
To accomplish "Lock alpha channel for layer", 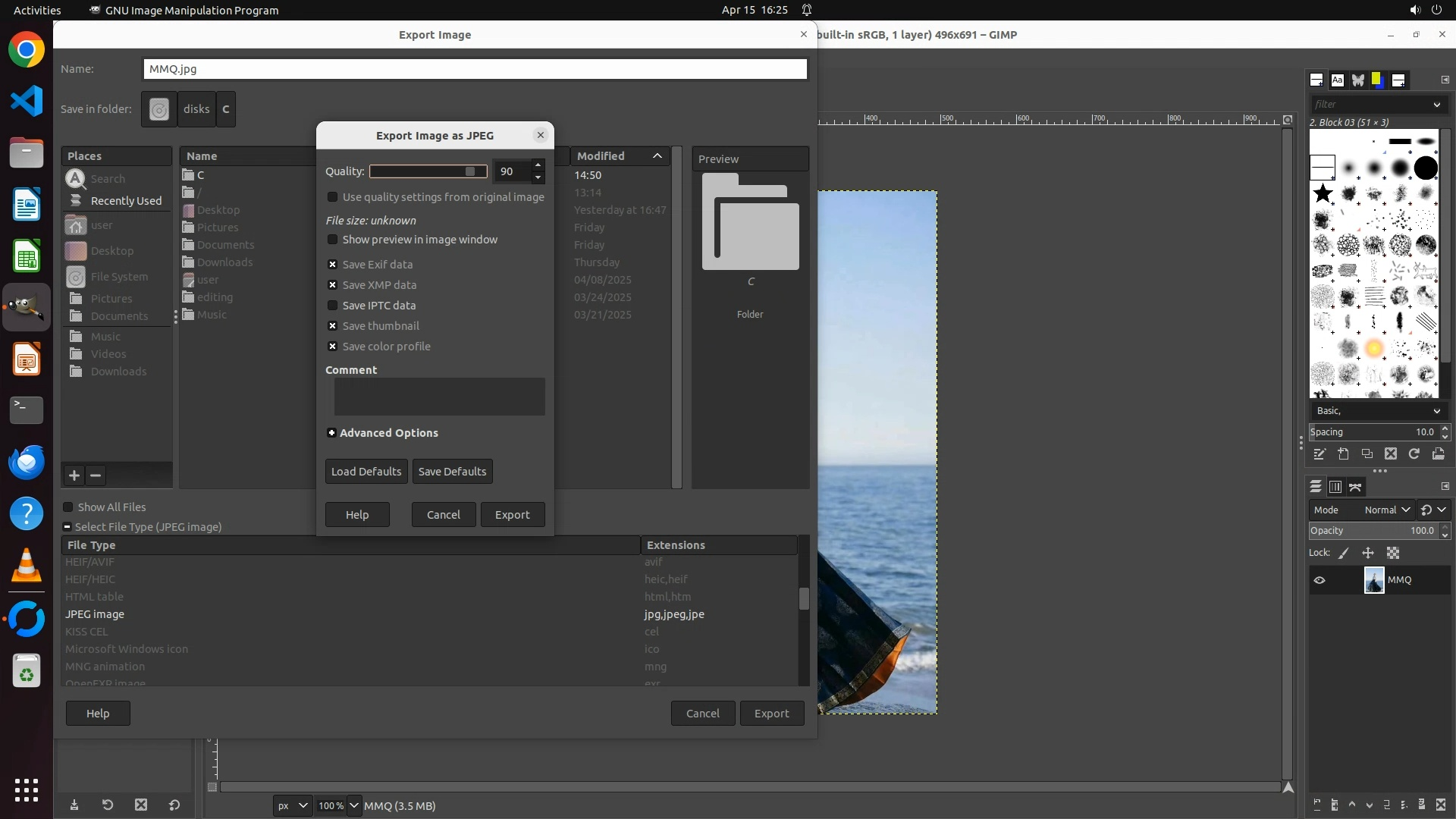I will 1393,554.
